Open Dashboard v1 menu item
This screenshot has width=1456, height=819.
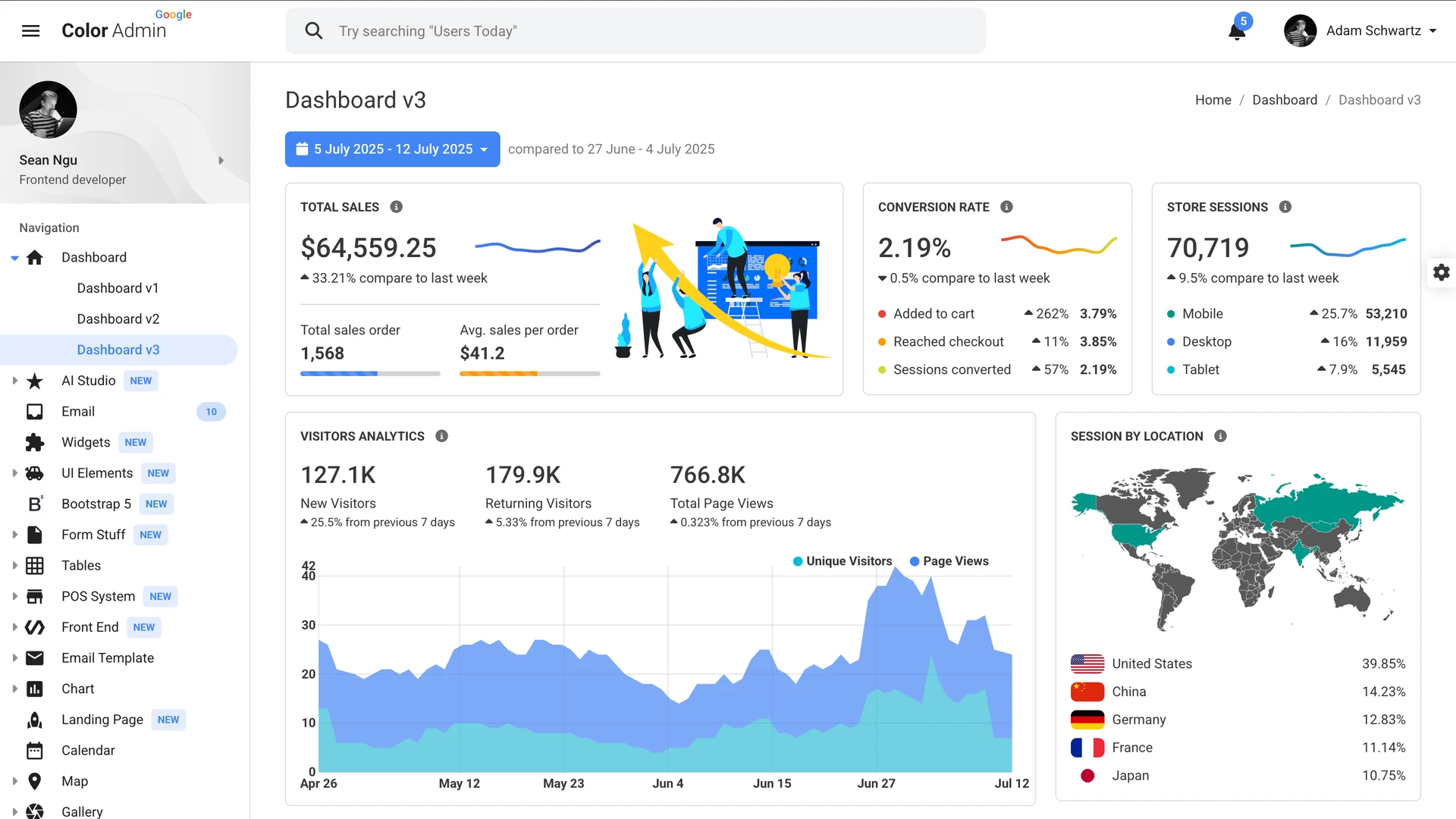118,288
